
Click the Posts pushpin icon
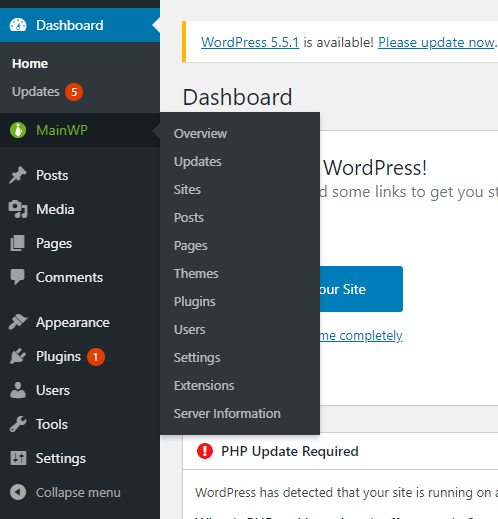[18, 175]
